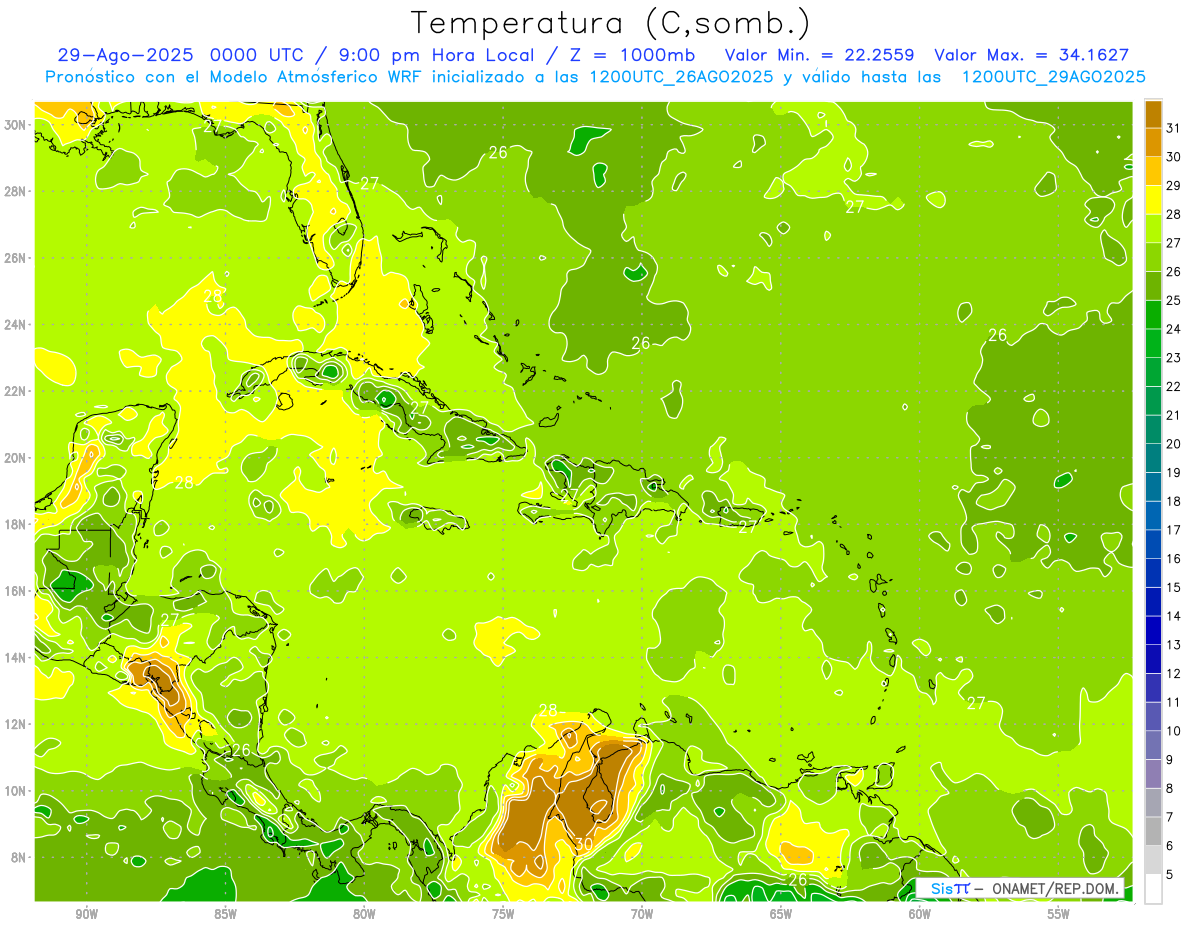Click legend swatch between 25 and 26
The width and height of the screenshot is (1200, 927).
1153,286
